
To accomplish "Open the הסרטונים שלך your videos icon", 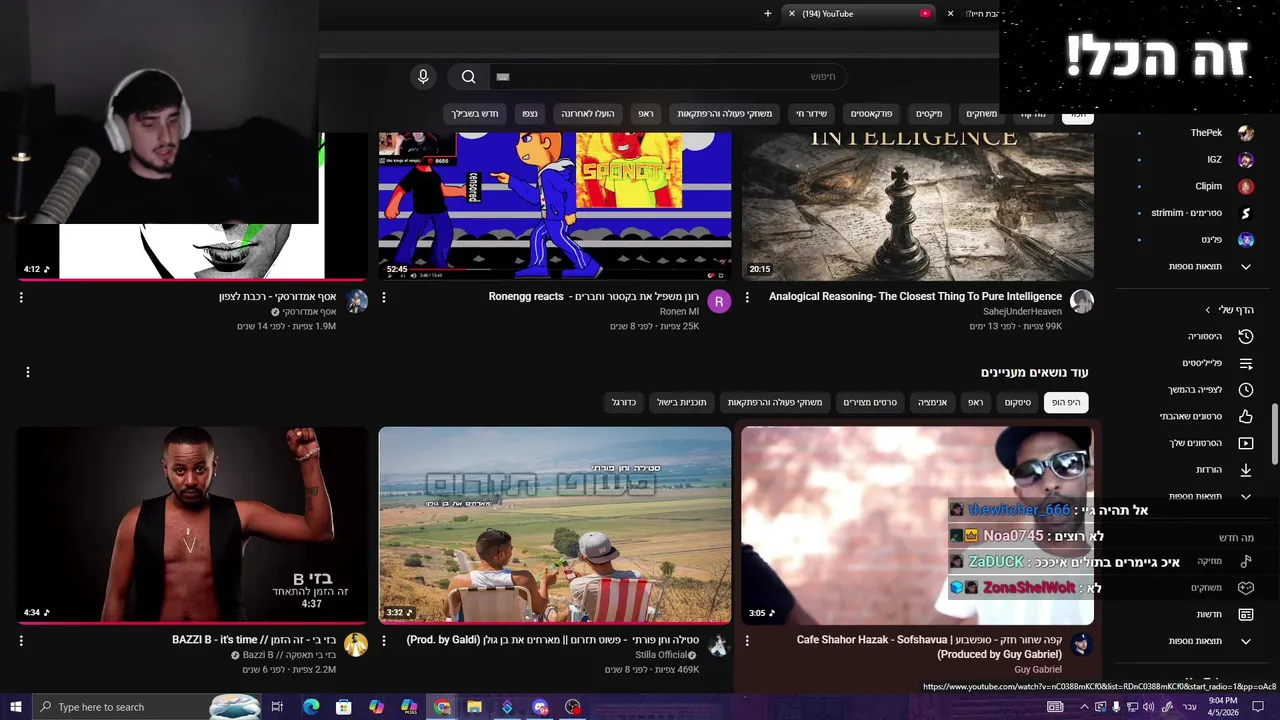I will click(1246, 443).
